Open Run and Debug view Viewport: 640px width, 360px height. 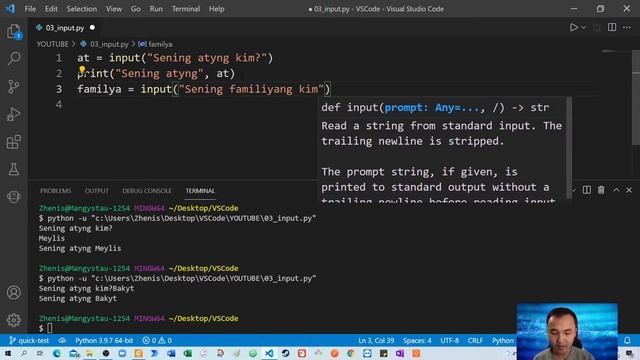pos(13,114)
